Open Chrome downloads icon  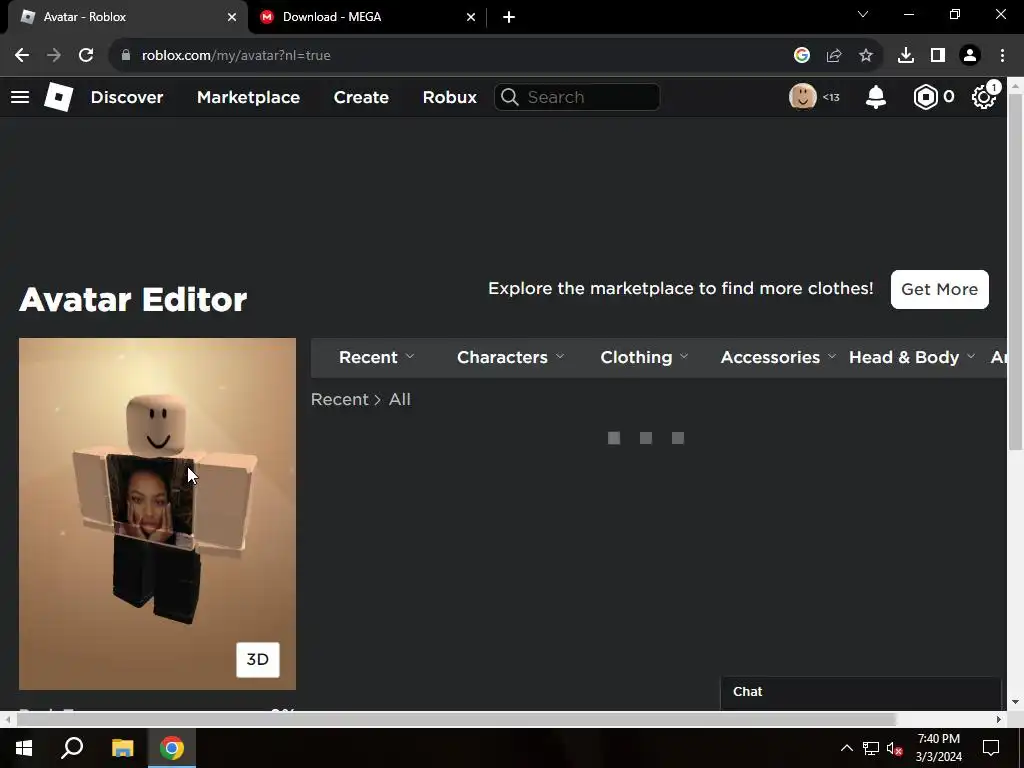(x=906, y=56)
